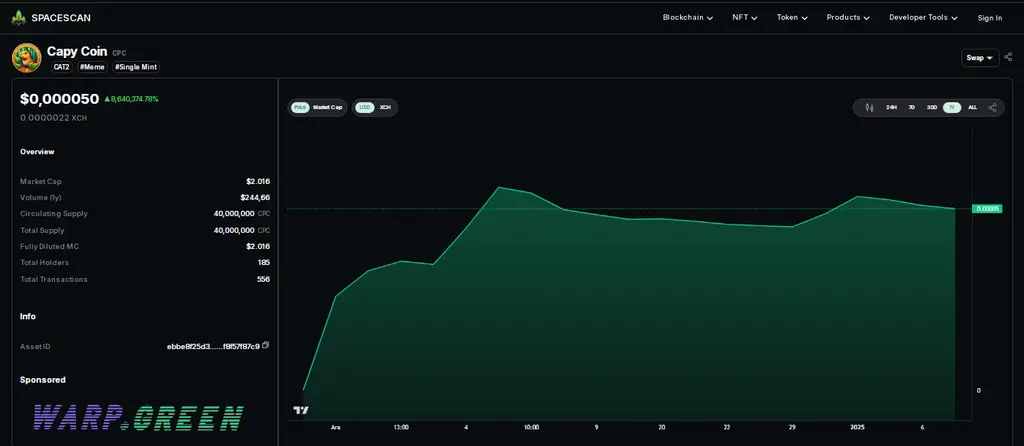Screen dimensions: 1024x446
Task: Click the TradingView logo on chart
Action: (301, 410)
